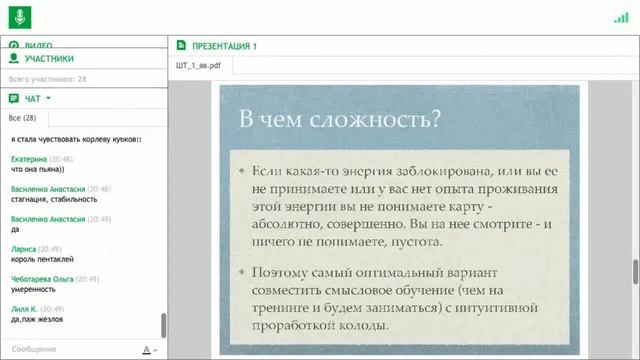The height and width of the screenshot is (360, 640).
Task: Check the signal strength indicator
Action: [621, 18]
